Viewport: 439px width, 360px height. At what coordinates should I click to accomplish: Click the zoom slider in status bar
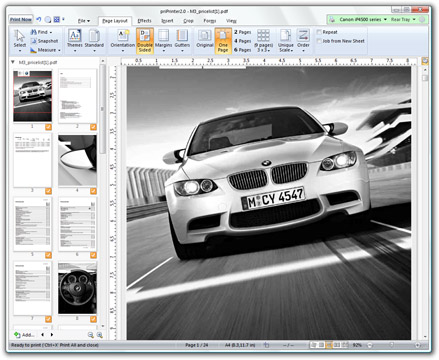point(393,345)
